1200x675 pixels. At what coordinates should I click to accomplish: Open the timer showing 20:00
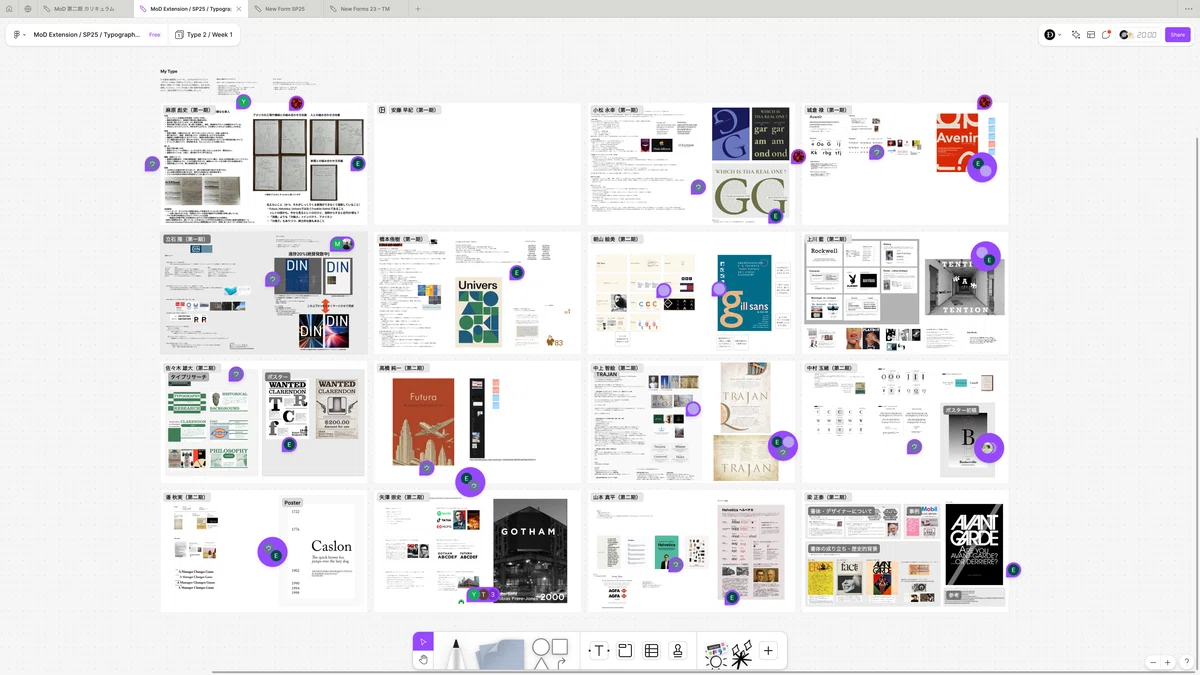click(1139, 34)
